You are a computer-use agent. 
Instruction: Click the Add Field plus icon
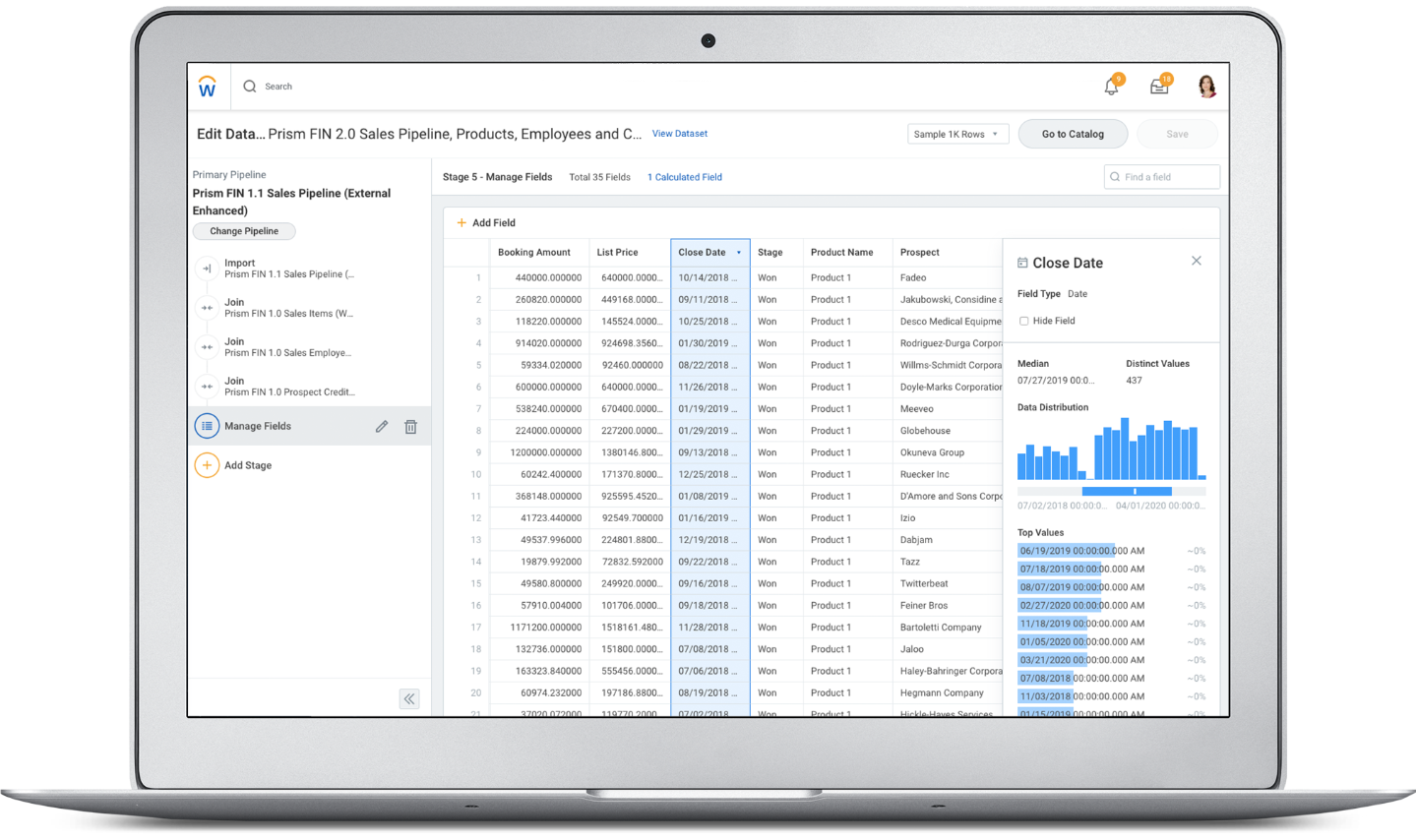click(462, 222)
